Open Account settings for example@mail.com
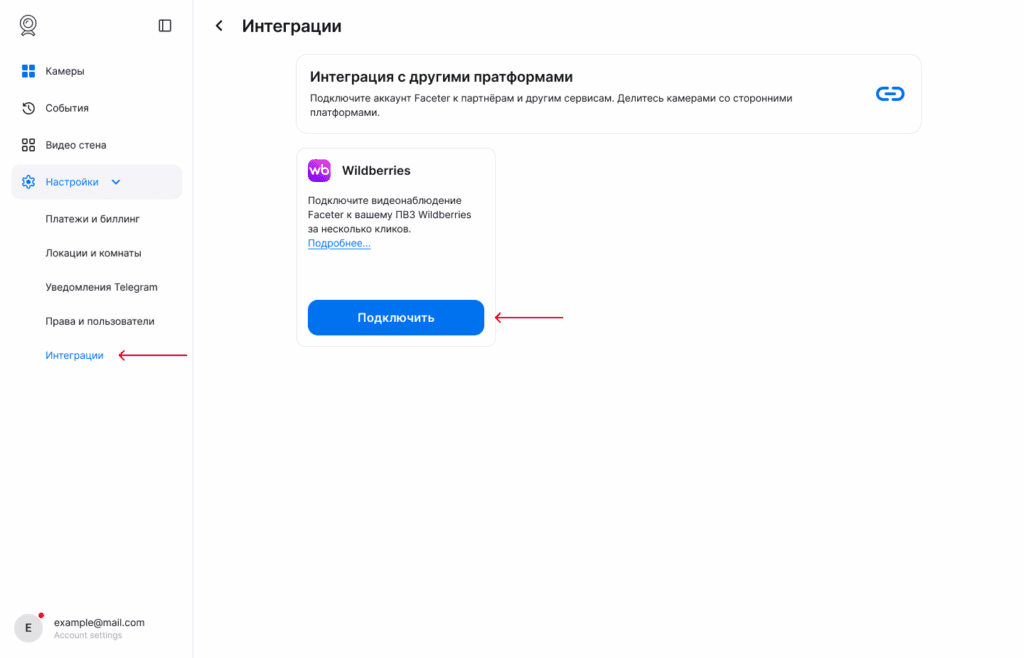This screenshot has width=1024, height=658. [x=88, y=635]
